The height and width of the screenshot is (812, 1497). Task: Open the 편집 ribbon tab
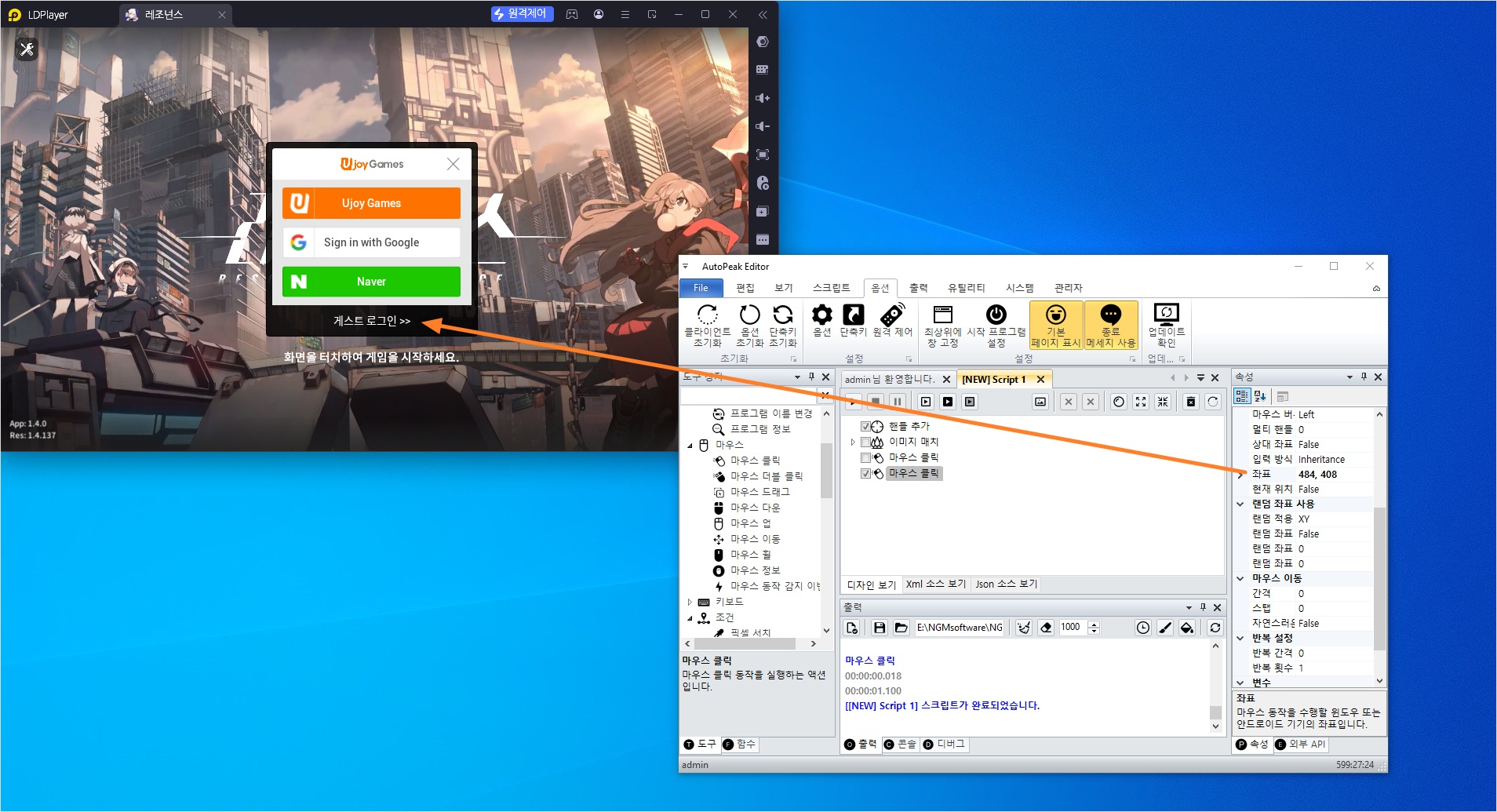tap(745, 288)
